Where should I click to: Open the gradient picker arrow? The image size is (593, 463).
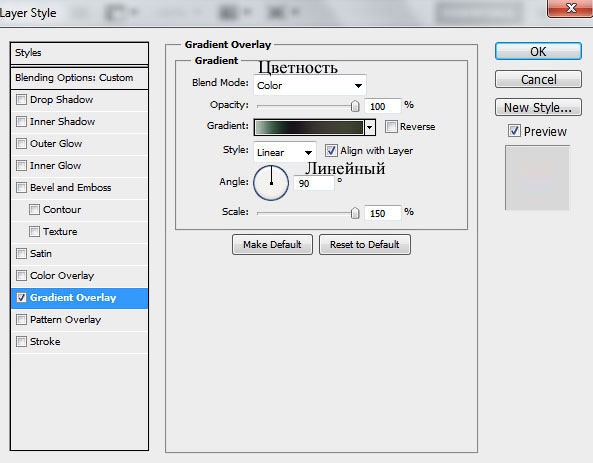coord(370,127)
